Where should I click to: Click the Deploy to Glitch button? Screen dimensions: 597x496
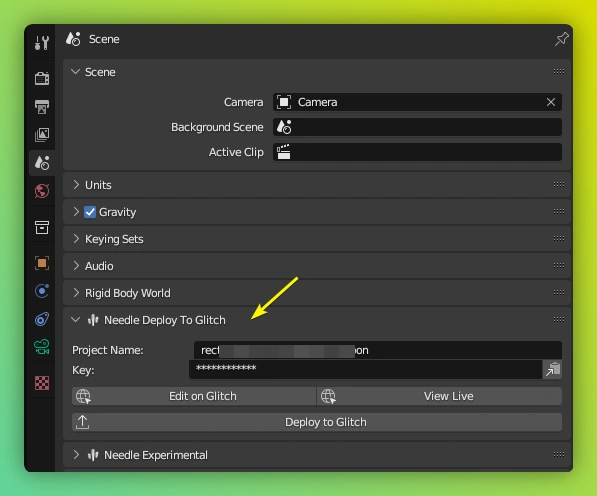tap(317, 422)
